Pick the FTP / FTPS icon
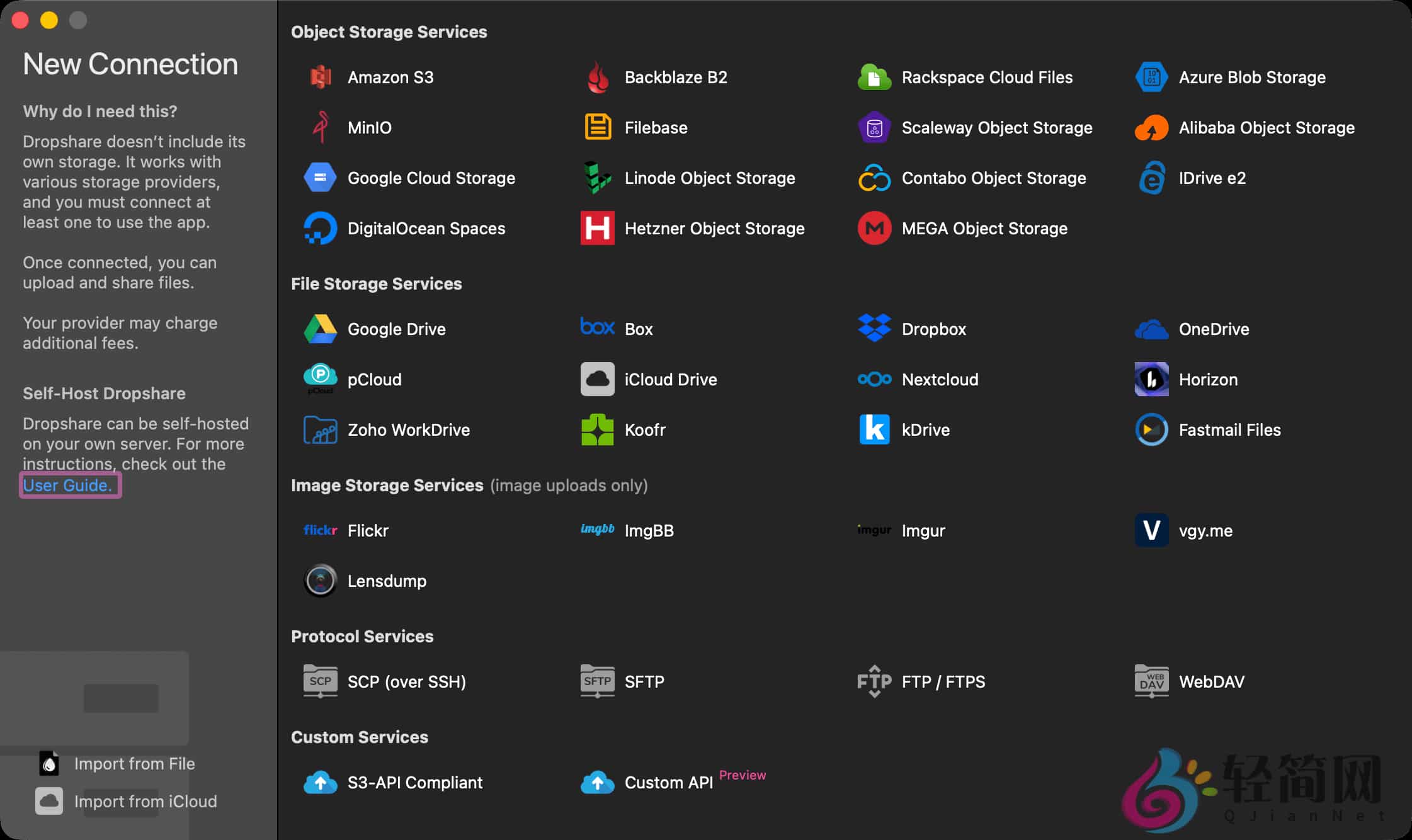1412x840 pixels. click(874, 682)
